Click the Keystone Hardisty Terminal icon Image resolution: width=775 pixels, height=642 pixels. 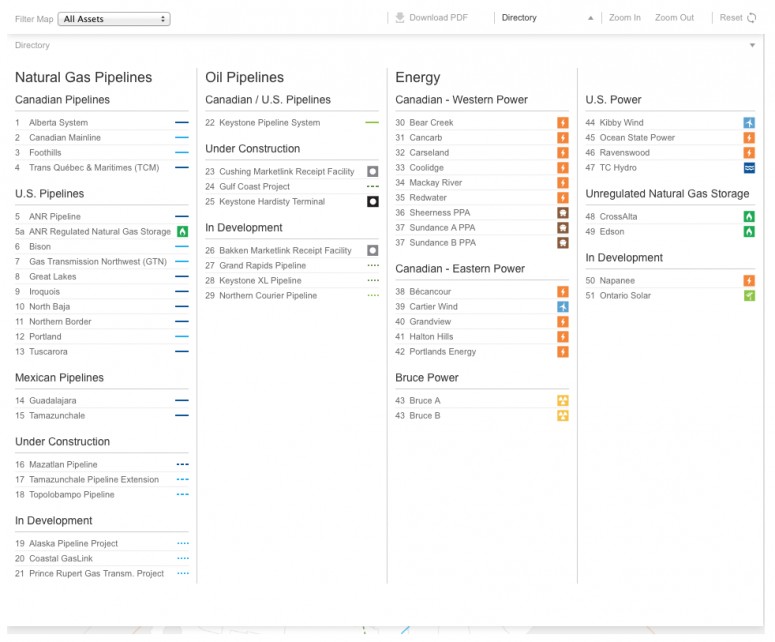point(373,202)
